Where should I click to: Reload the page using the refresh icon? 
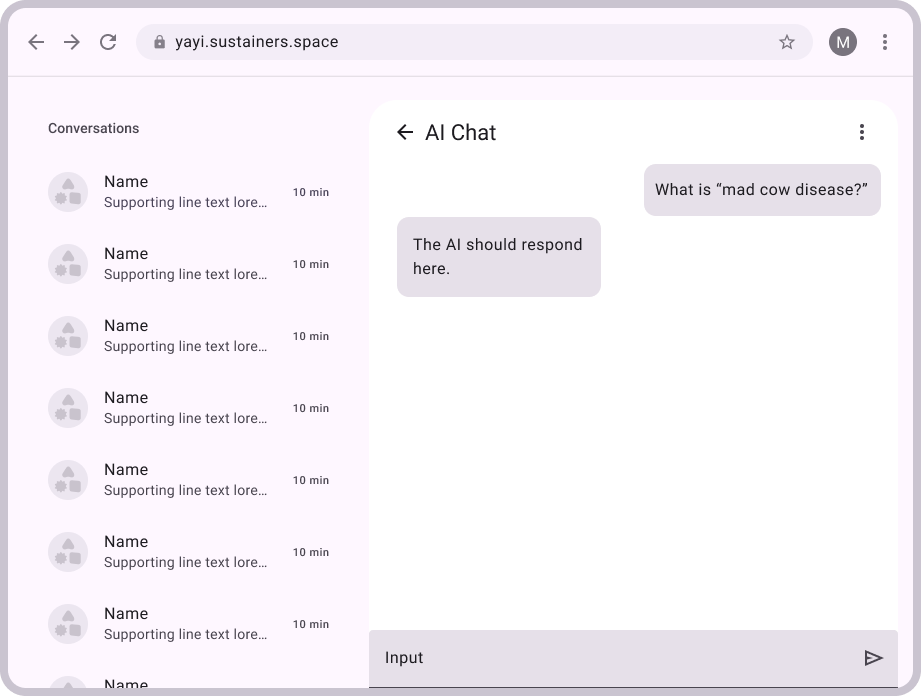tap(108, 42)
